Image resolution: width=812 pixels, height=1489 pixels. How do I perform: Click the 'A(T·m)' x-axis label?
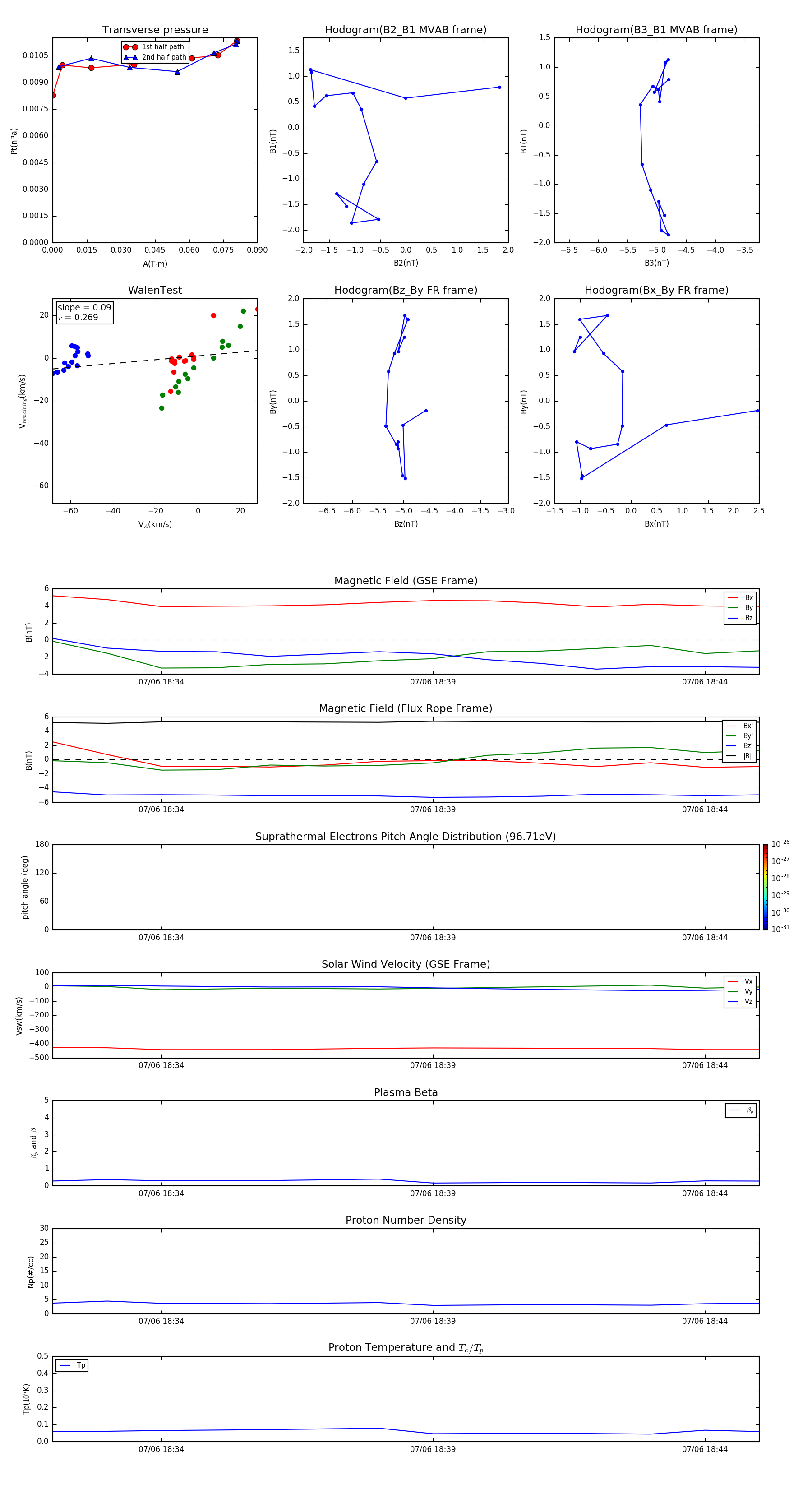(155, 264)
